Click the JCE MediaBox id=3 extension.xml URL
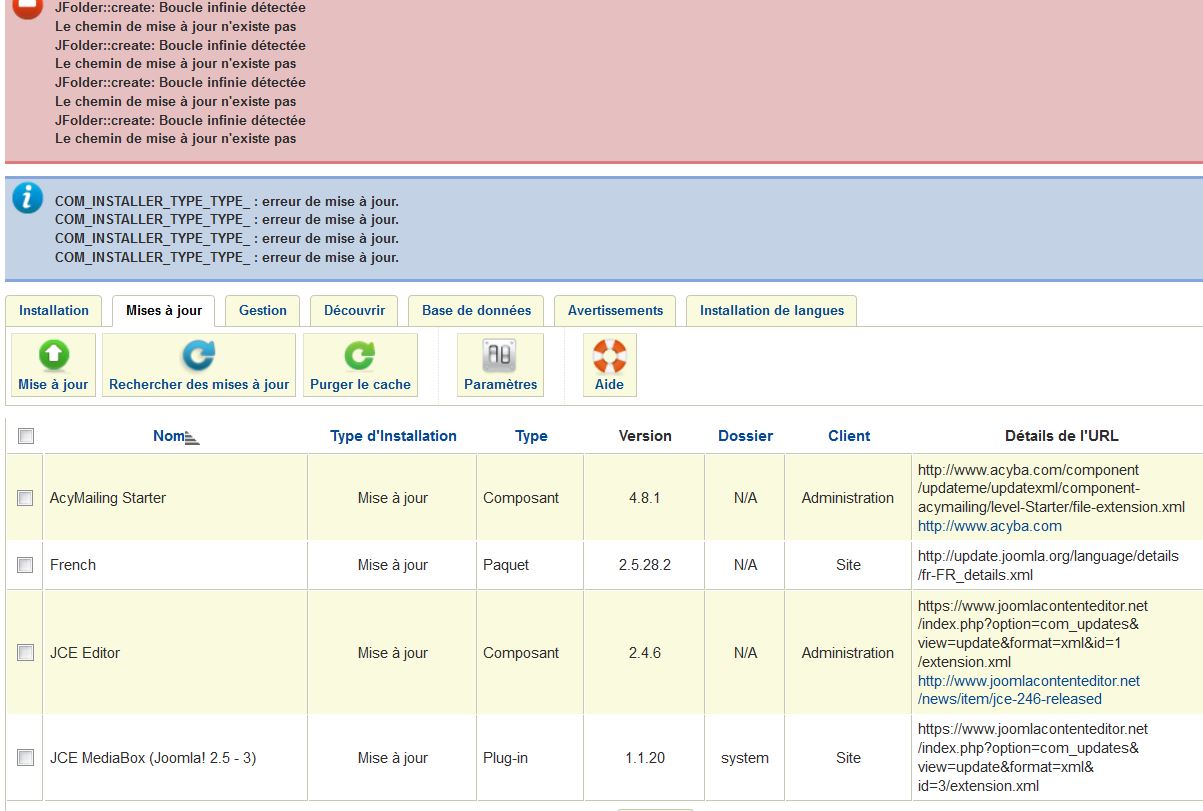Viewport: 1203px width, 811px height. click(x=1033, y=758)
